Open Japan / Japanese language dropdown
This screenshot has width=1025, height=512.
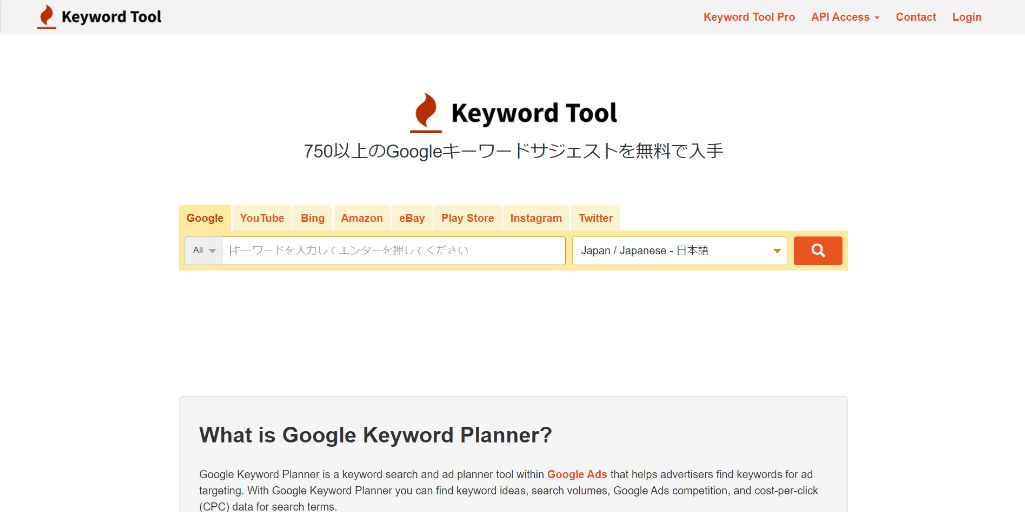point(680,250)
